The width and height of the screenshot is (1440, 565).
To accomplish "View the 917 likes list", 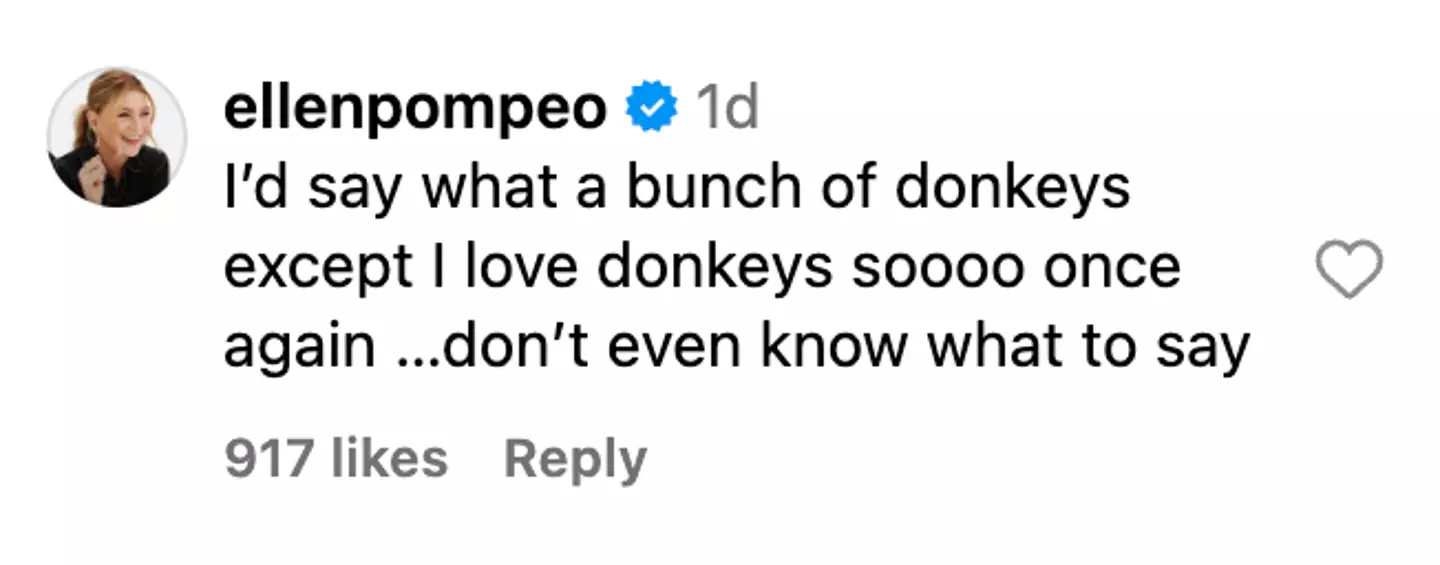I will pos(335,459).
